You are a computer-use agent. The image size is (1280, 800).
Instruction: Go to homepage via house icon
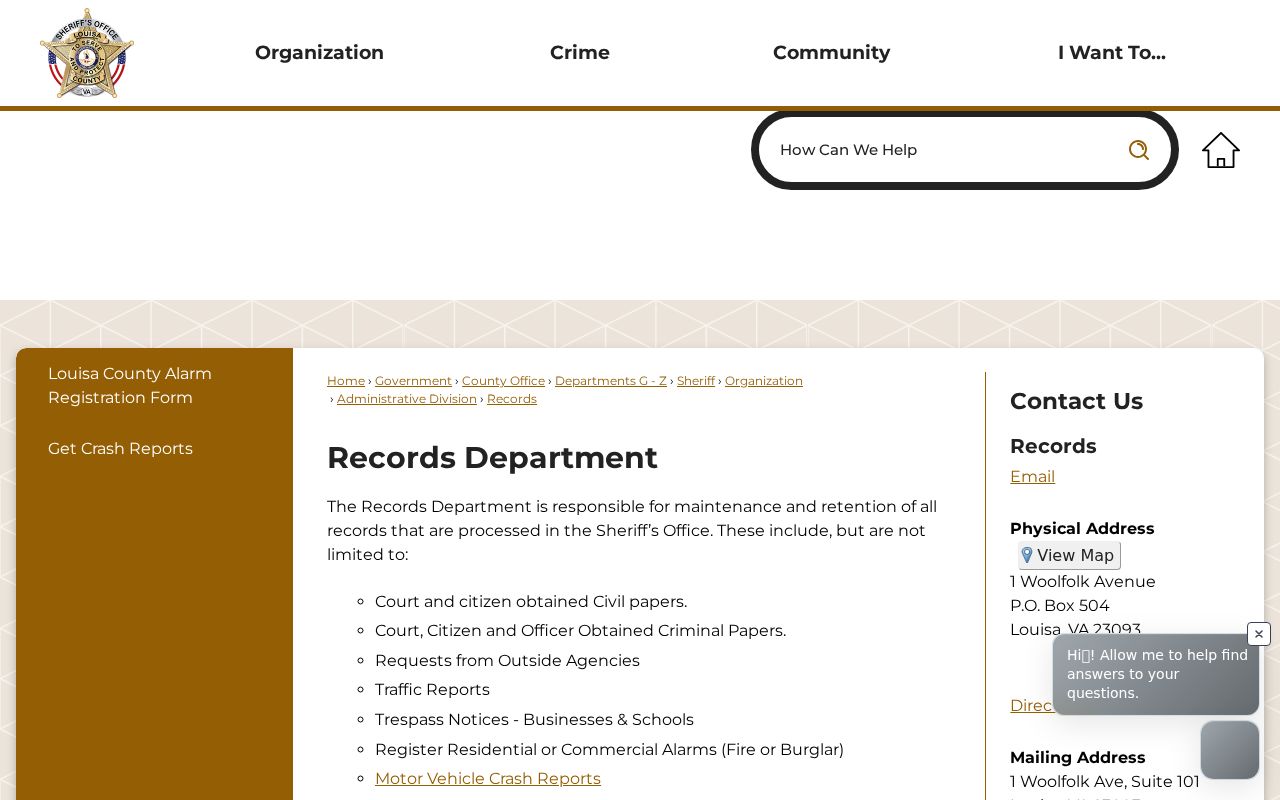pos(1221,150)
